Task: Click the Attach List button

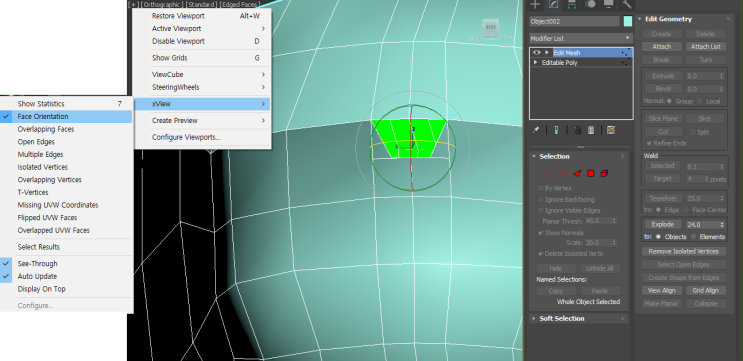Action: [x=706, y=46]
